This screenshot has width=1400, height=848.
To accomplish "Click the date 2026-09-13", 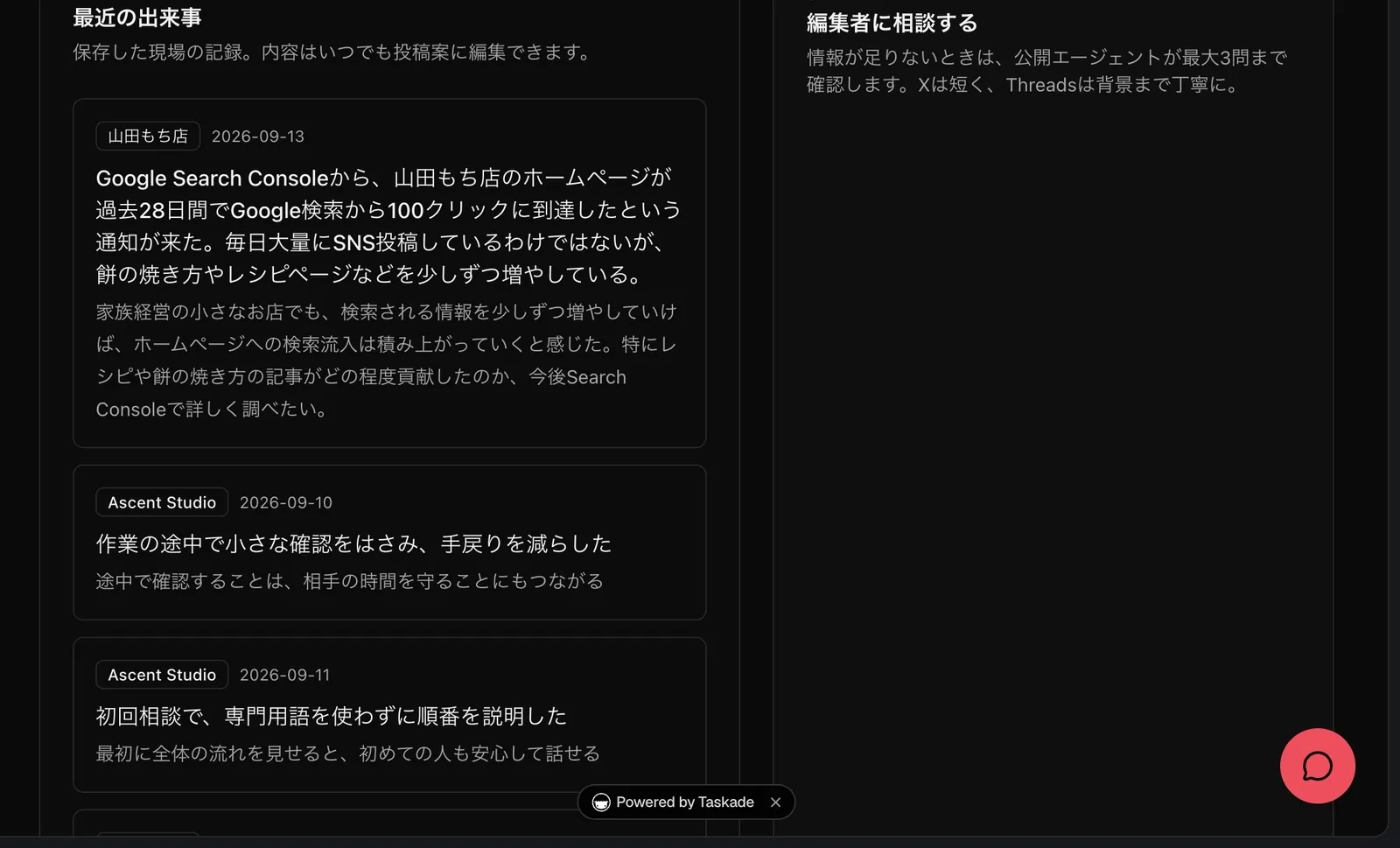I will coord(258,137).
